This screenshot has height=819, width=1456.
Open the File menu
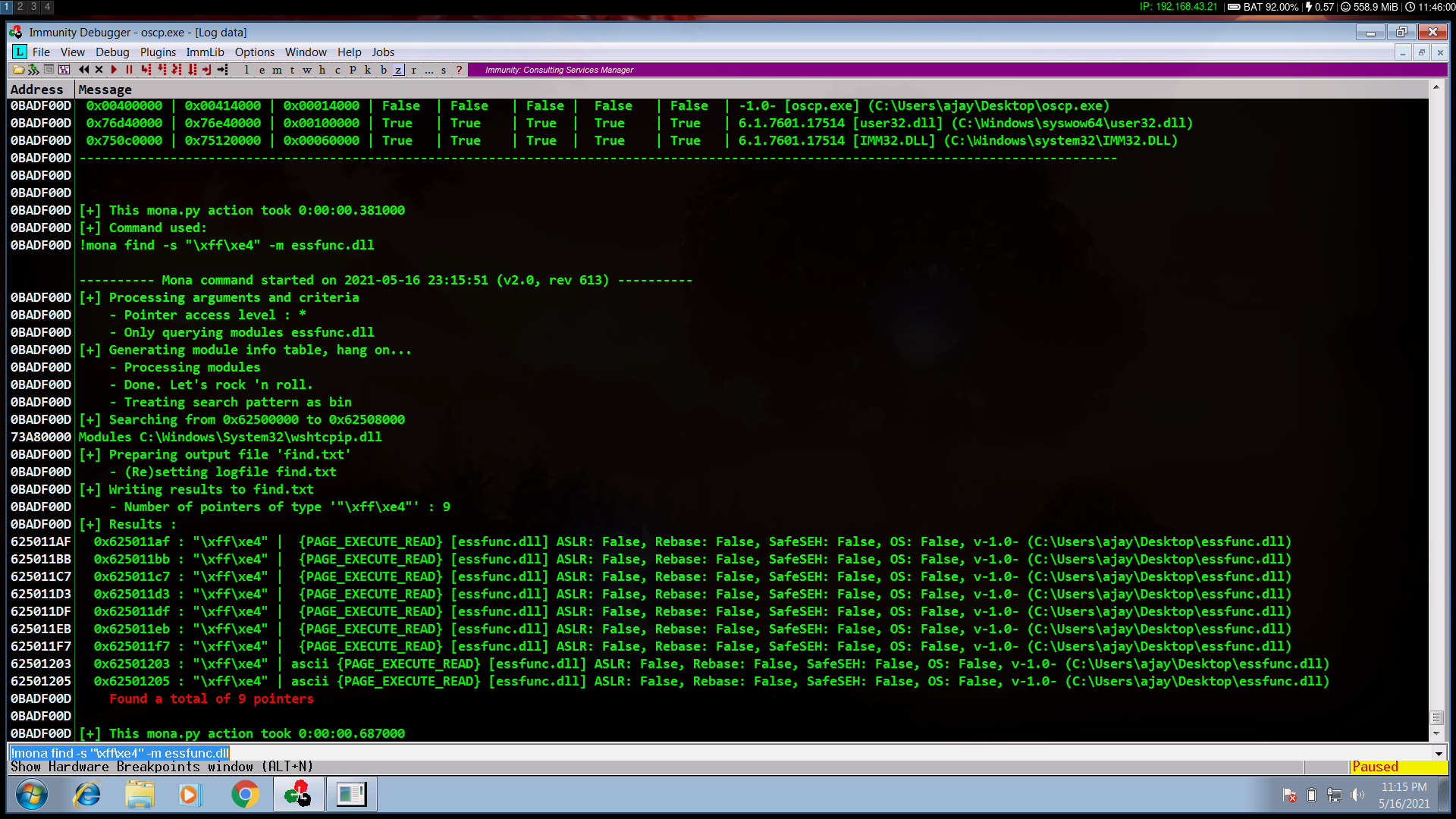(41, 52)
